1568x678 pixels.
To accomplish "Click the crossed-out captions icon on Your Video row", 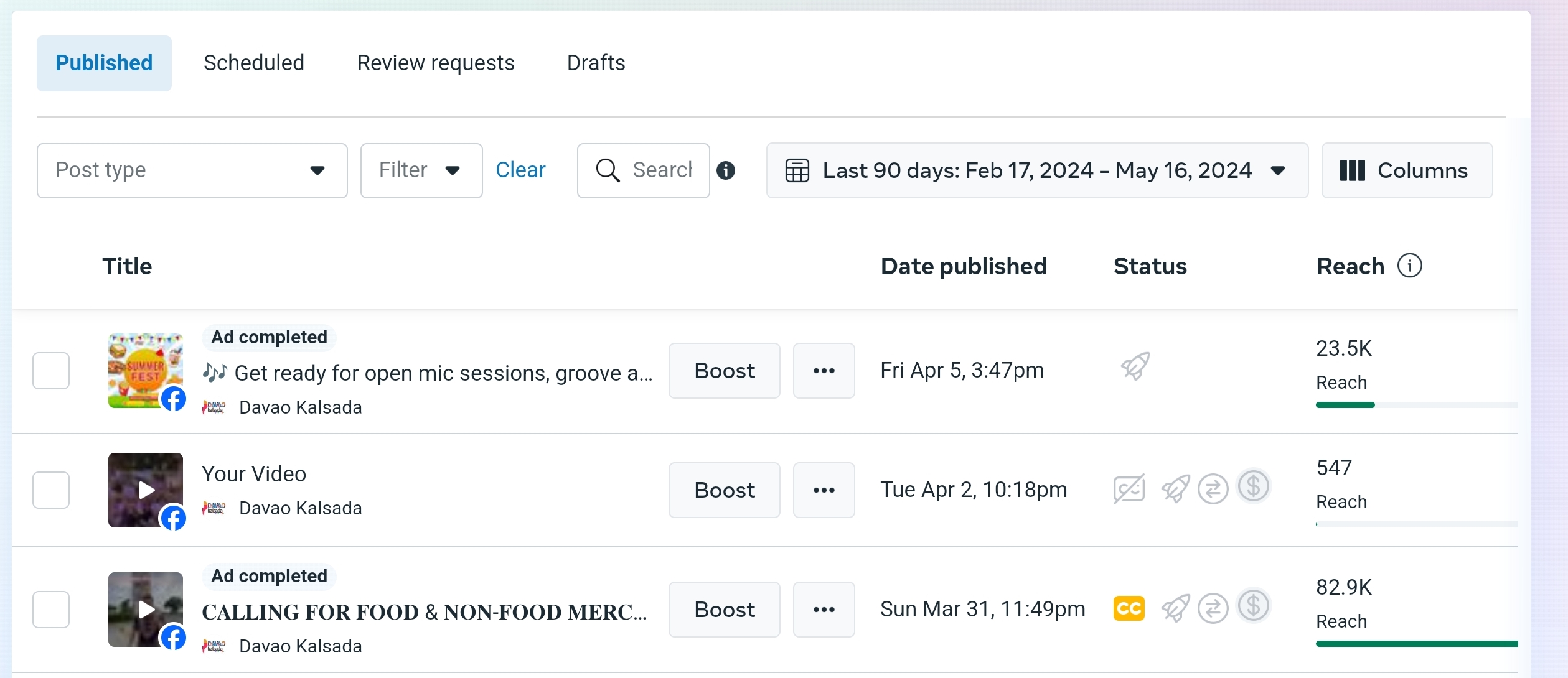I will 1129,489.
